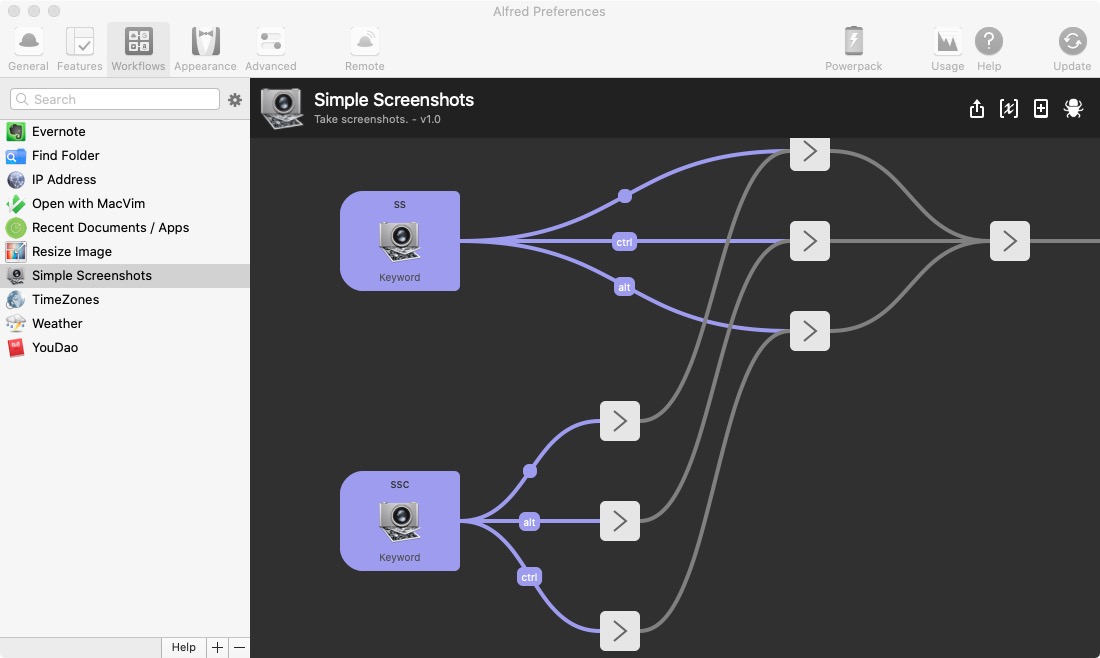Select the Weather workflow
The image size is (1100, 658).
tap(125, 323)
